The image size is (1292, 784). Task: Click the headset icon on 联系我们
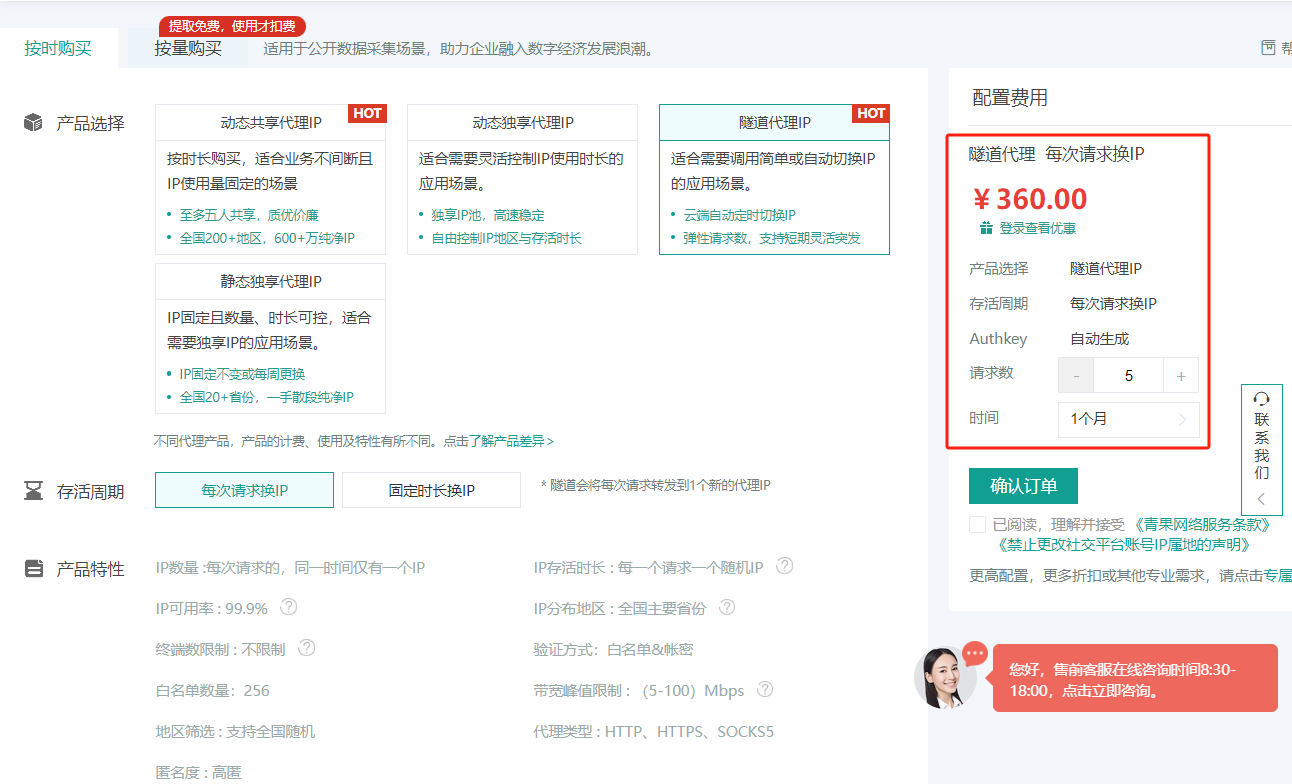point(1261,398)
